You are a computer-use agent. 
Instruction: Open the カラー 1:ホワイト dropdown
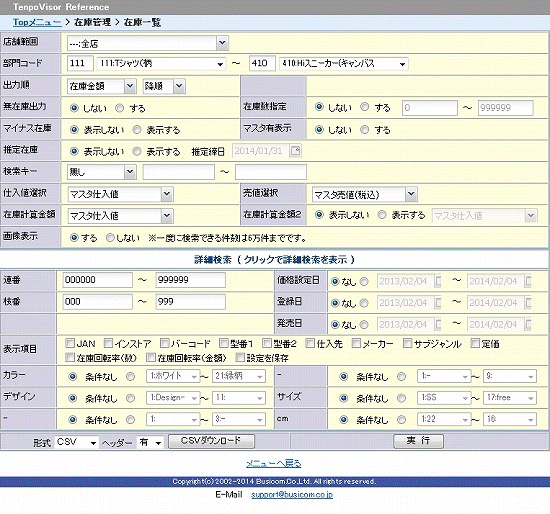click(173, 376)
